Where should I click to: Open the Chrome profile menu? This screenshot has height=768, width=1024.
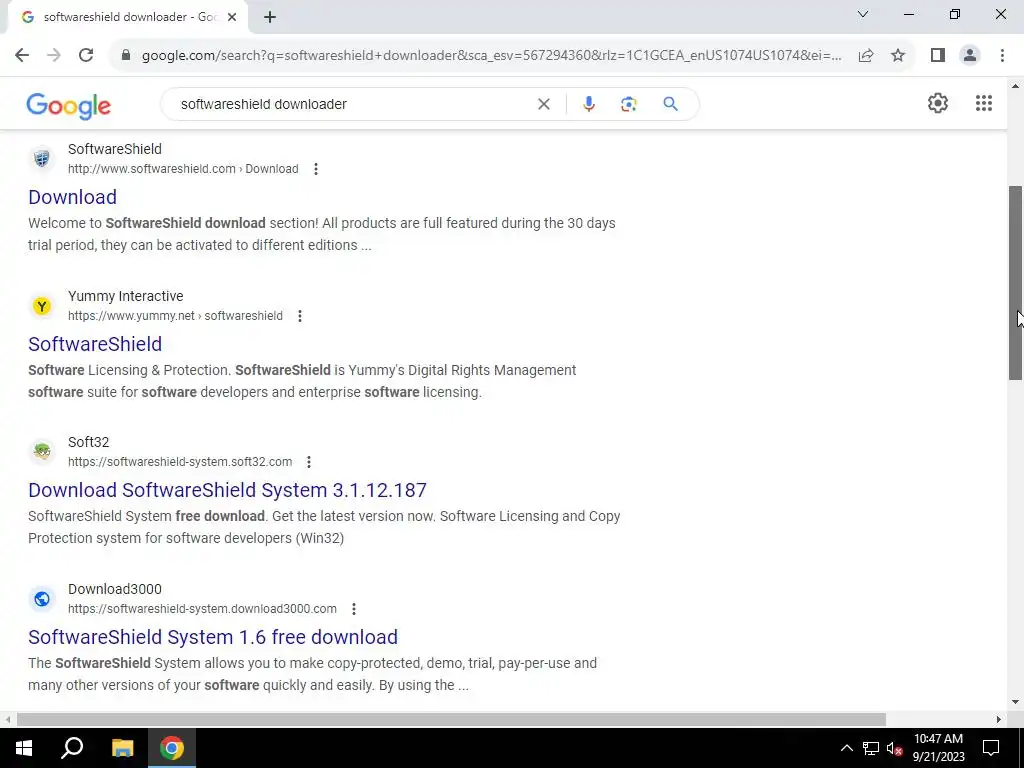(x=970, y=56)
